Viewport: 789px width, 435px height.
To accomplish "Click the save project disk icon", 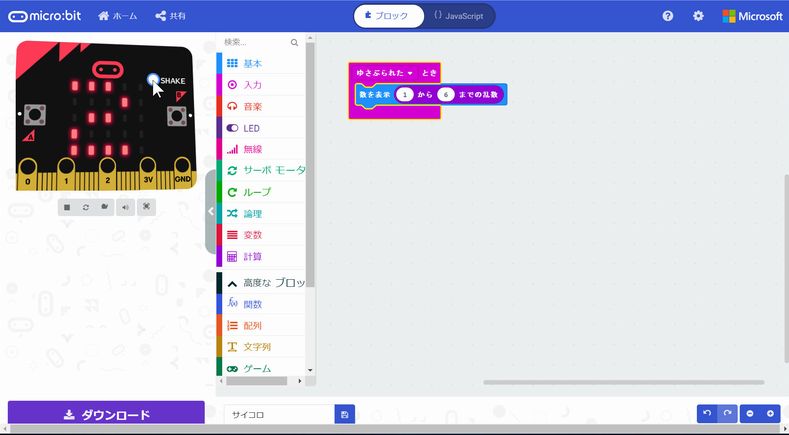I will tap(344, 414).
